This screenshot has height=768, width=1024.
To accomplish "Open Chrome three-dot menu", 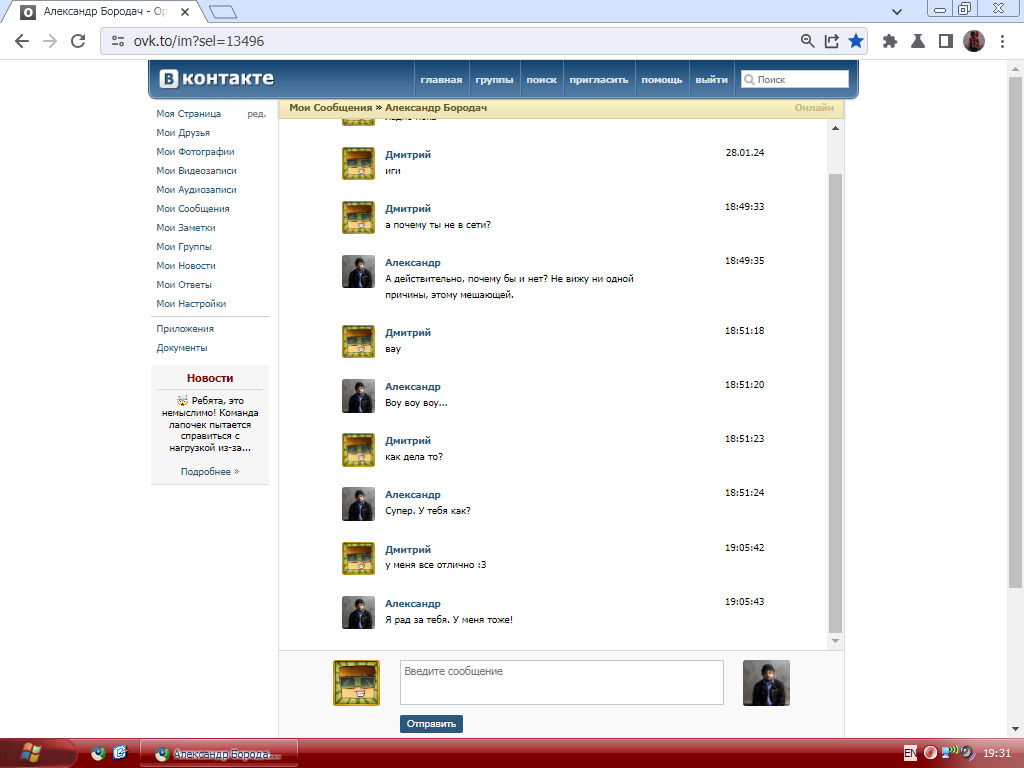I will 1002,41.
